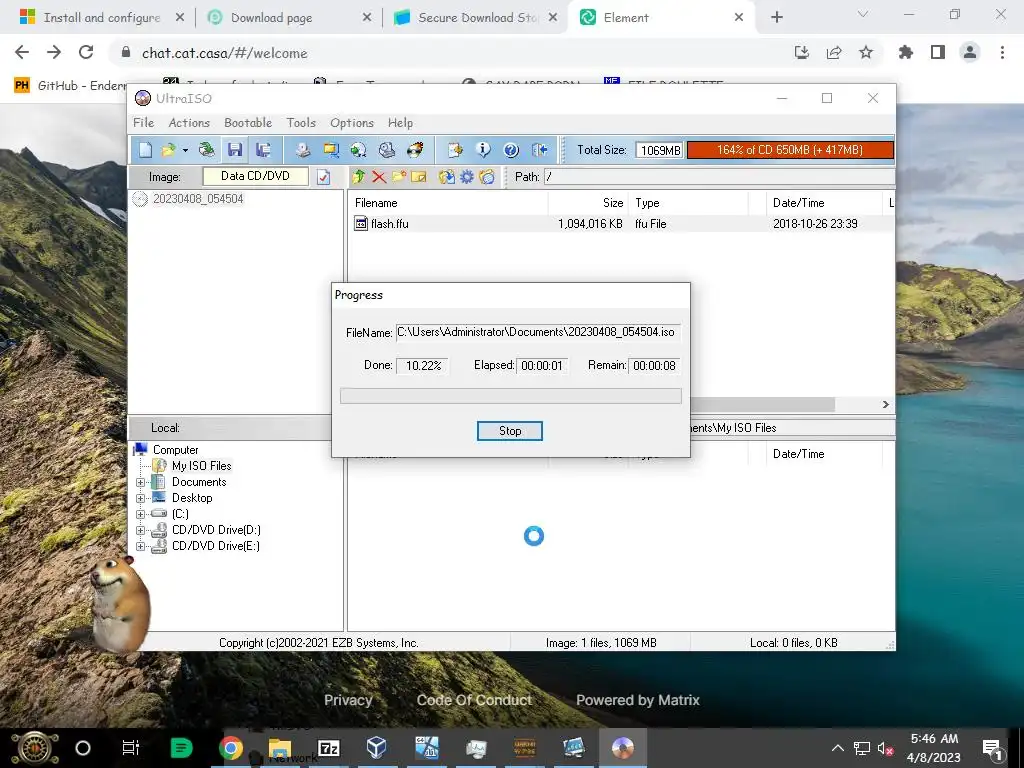Viewport: 1024px width, 768px height.
Task: Click the Exit door arrow icon
Action: [x=539, y=150]
